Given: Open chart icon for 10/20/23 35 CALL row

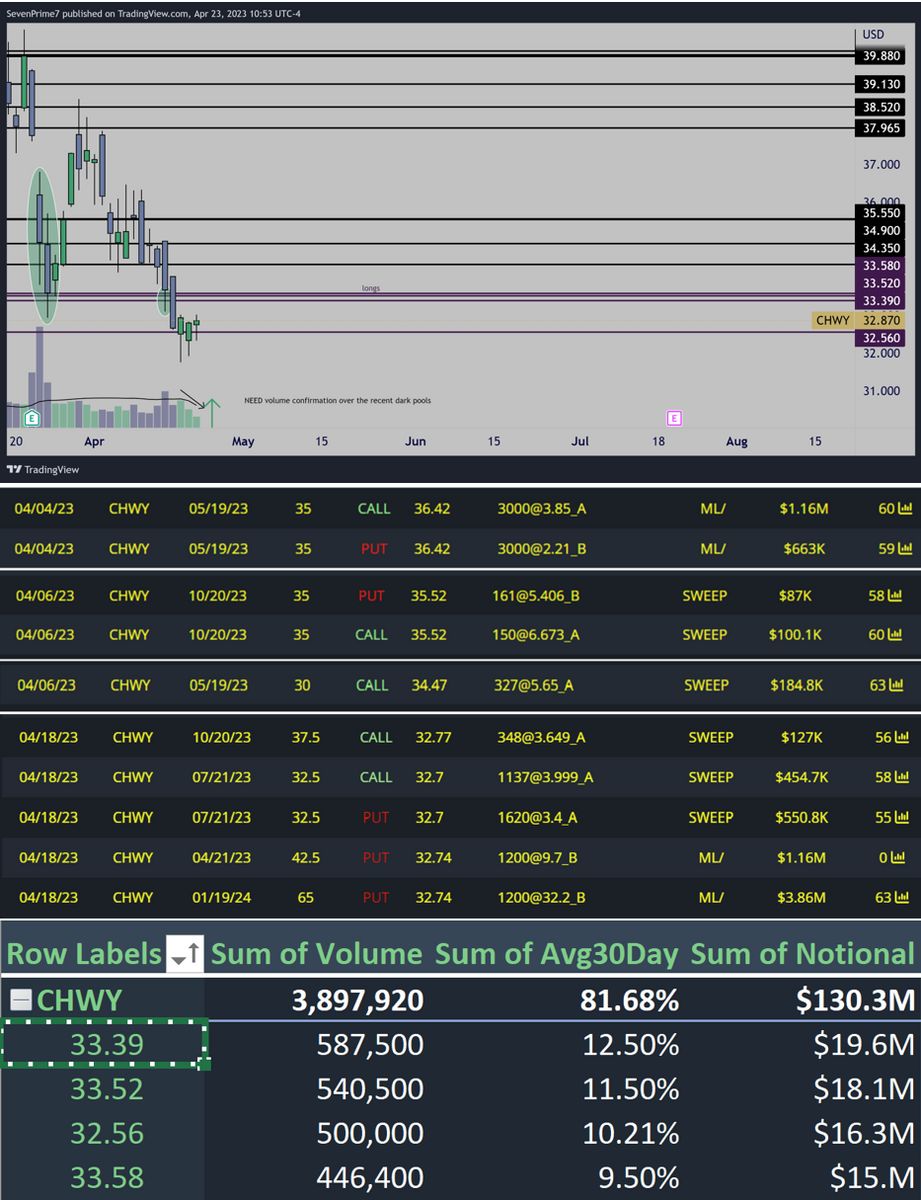Looking at the screenshot, I should [x=898, y=635].
